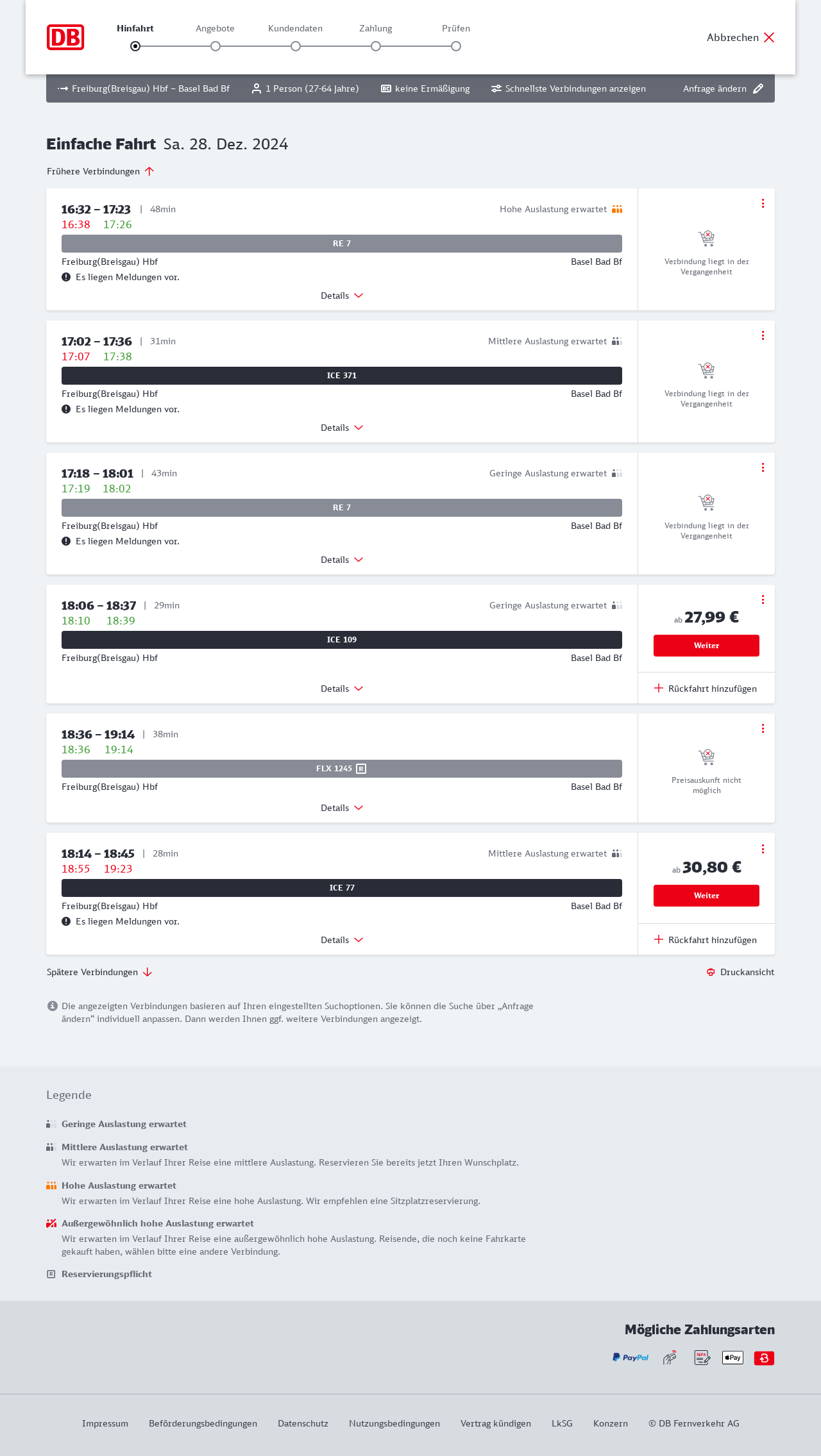Click the DB logo
This screenshot has width=821, height=1456.
(65, 37)
